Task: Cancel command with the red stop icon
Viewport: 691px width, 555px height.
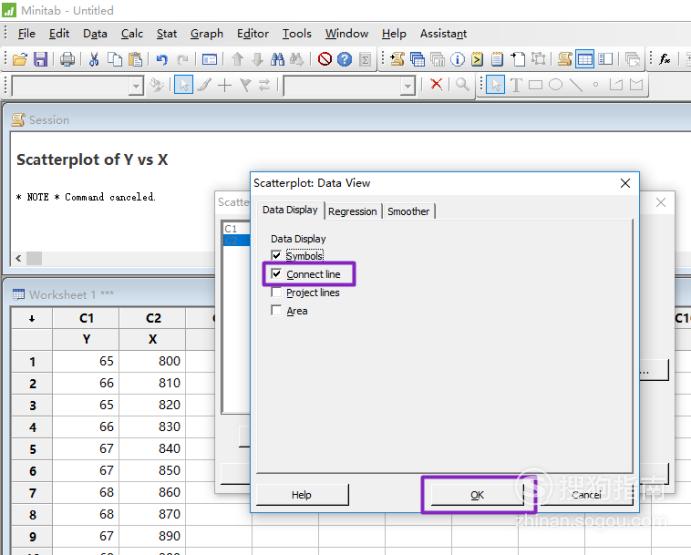Action: (325, 59)
